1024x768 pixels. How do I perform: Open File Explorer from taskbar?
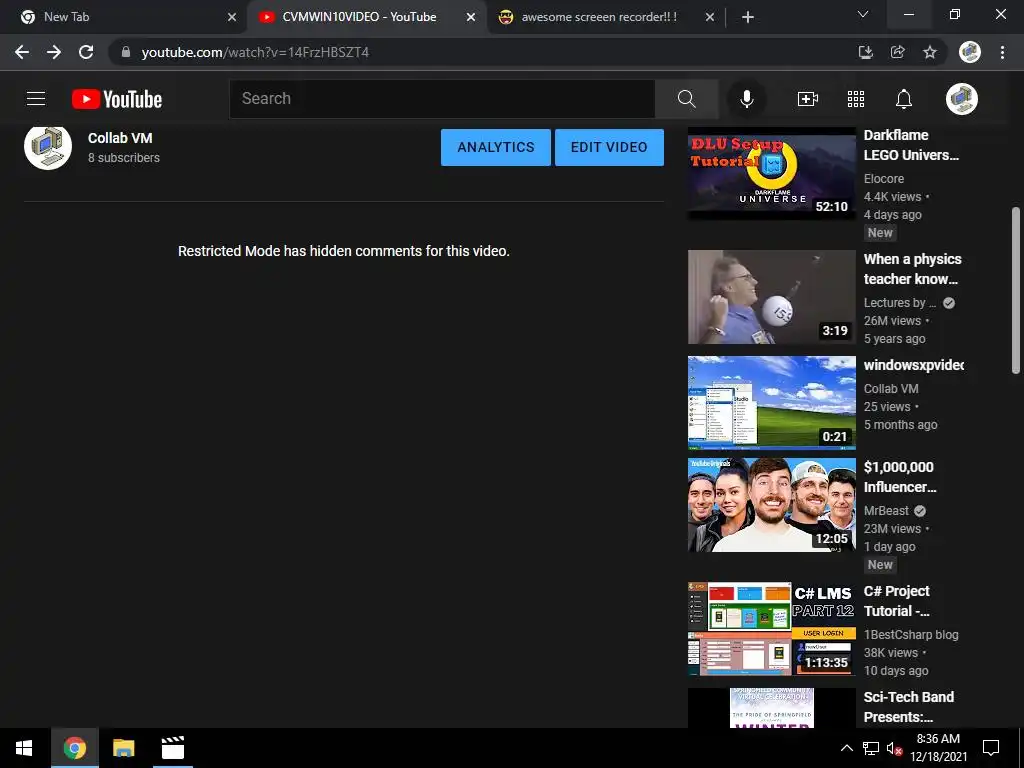[x=123, y=748]
